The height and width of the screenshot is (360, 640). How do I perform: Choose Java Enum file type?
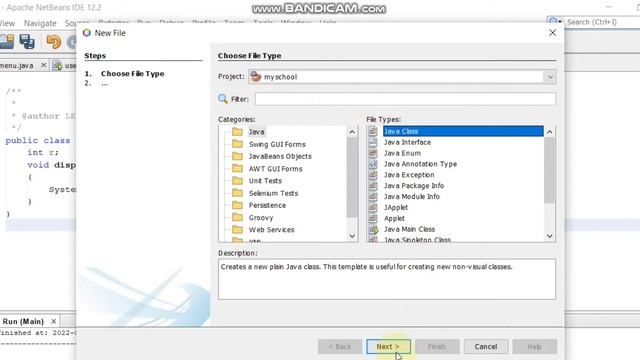coord(402,153)
